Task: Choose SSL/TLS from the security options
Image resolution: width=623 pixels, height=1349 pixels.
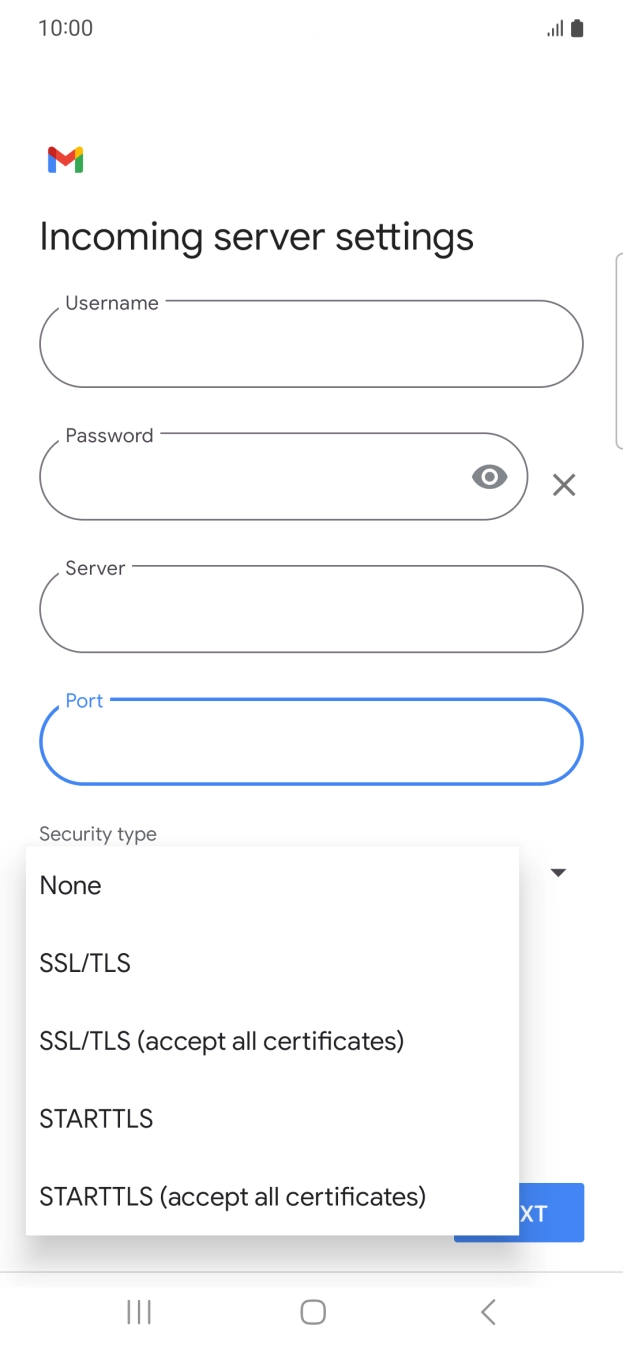Action: (x=85, y=963)
